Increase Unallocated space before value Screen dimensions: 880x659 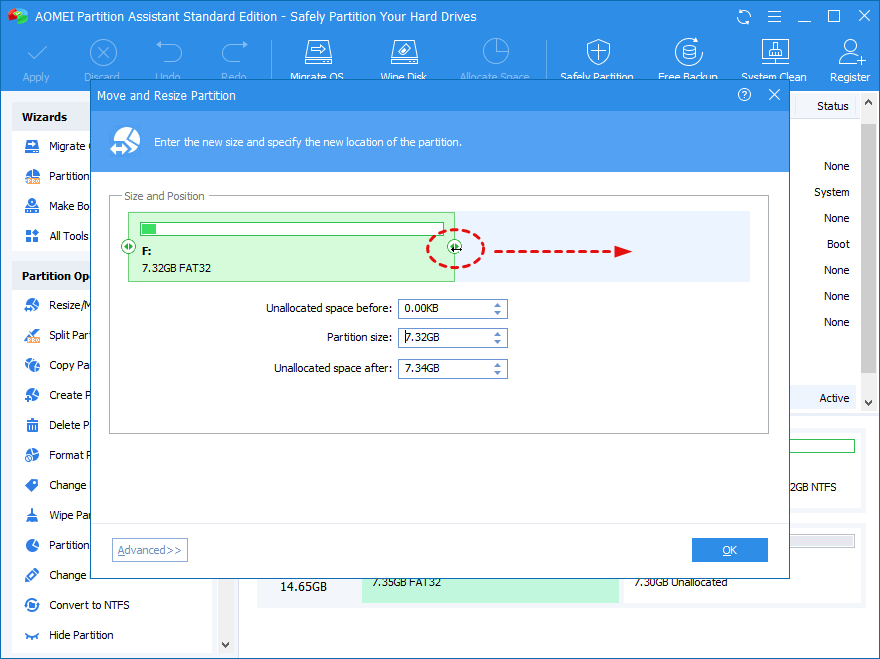coord(498,304)
